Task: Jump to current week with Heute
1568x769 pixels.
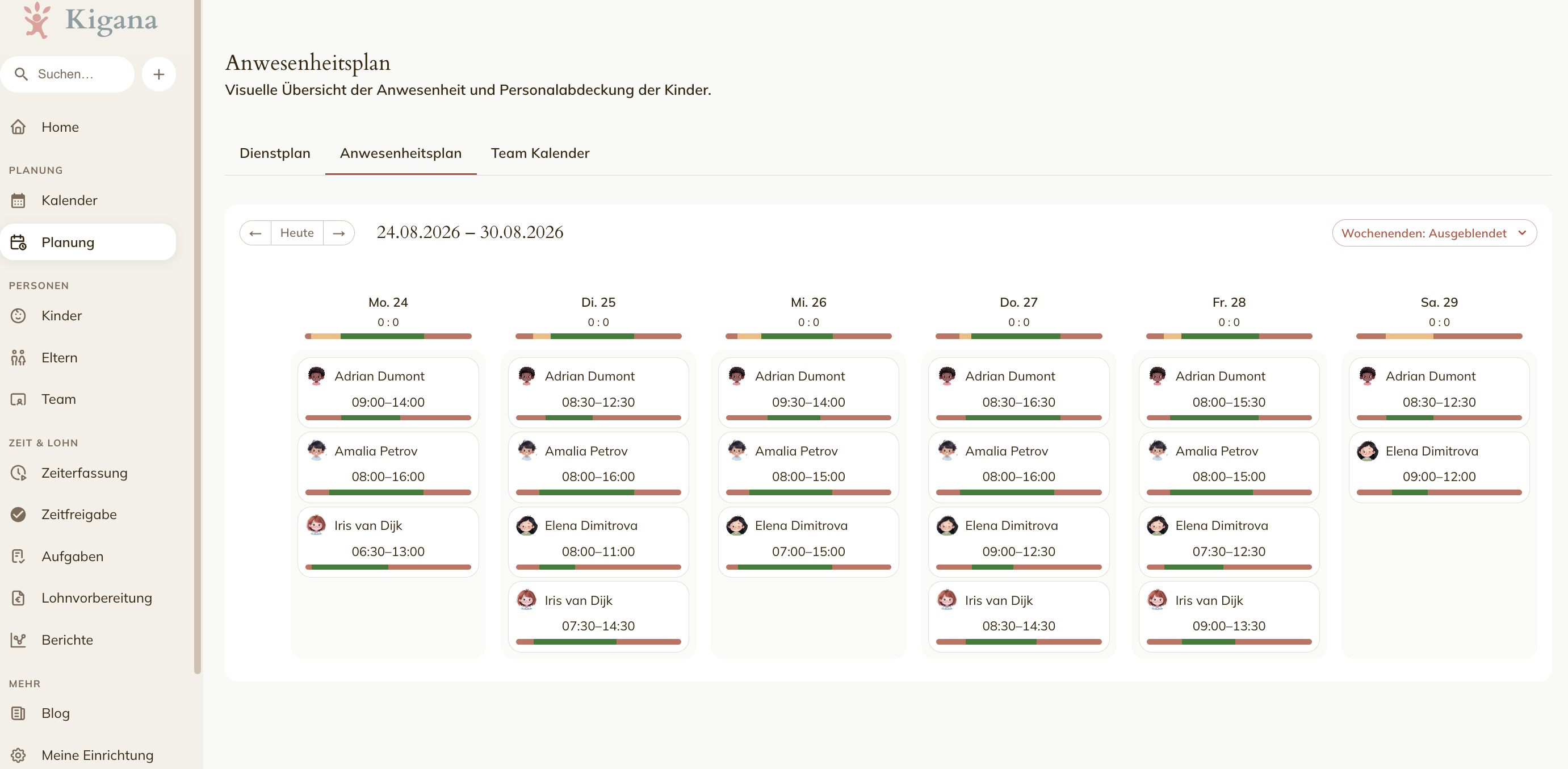Action: tap(297, 233)
